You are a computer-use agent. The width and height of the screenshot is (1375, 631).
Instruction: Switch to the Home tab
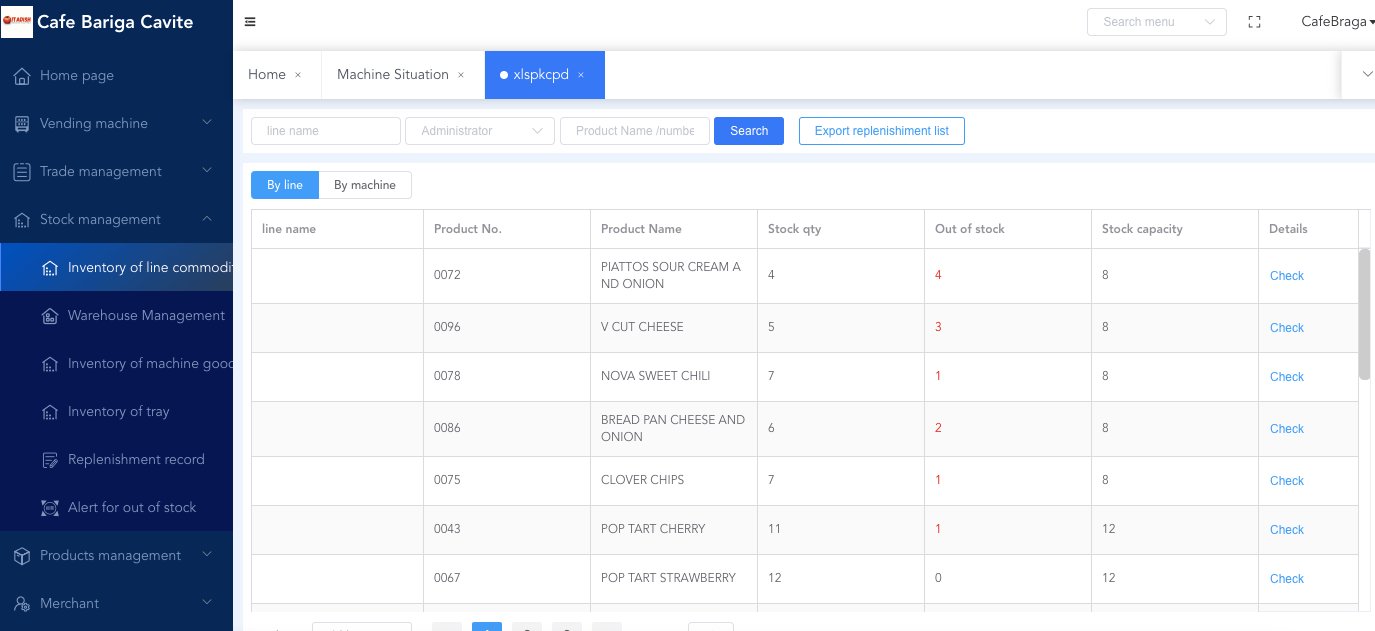[x=267, y=75]
